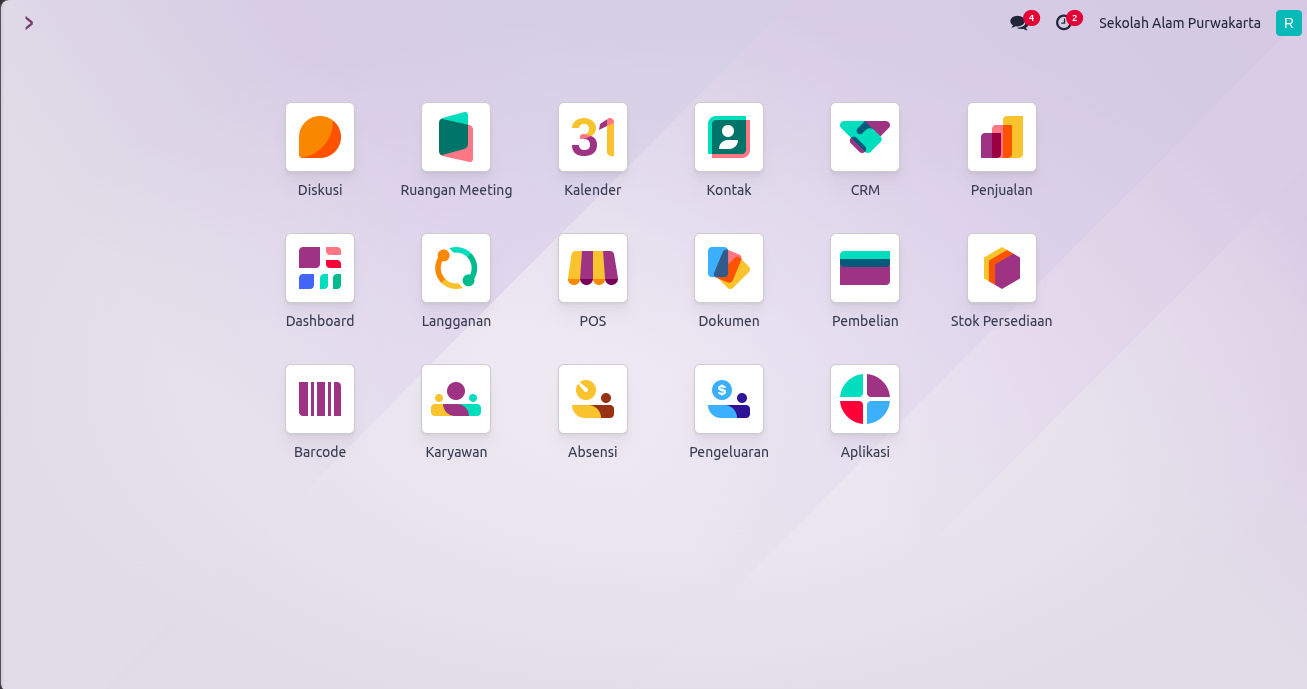Image resolution: width=1307 pixels, height=689 pixels.
Task: Expand the sidebar chevron arrow
Action: 29,23
